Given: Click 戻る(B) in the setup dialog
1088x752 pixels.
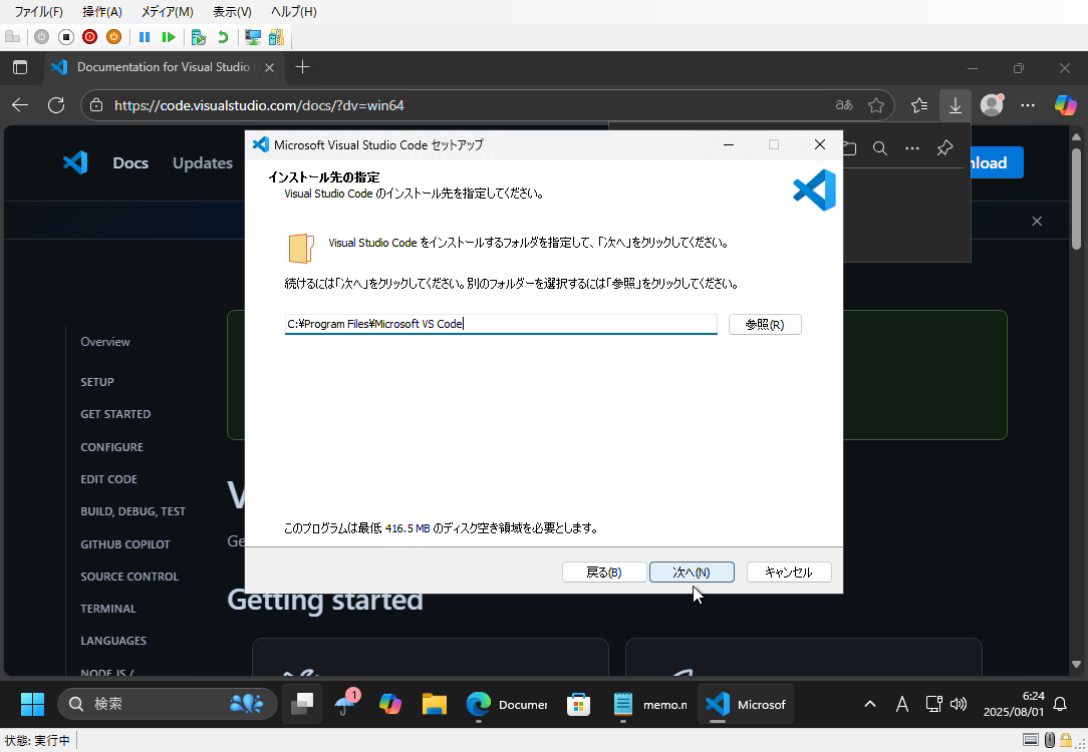Looking at the screenshot, I should click(604, 572).
